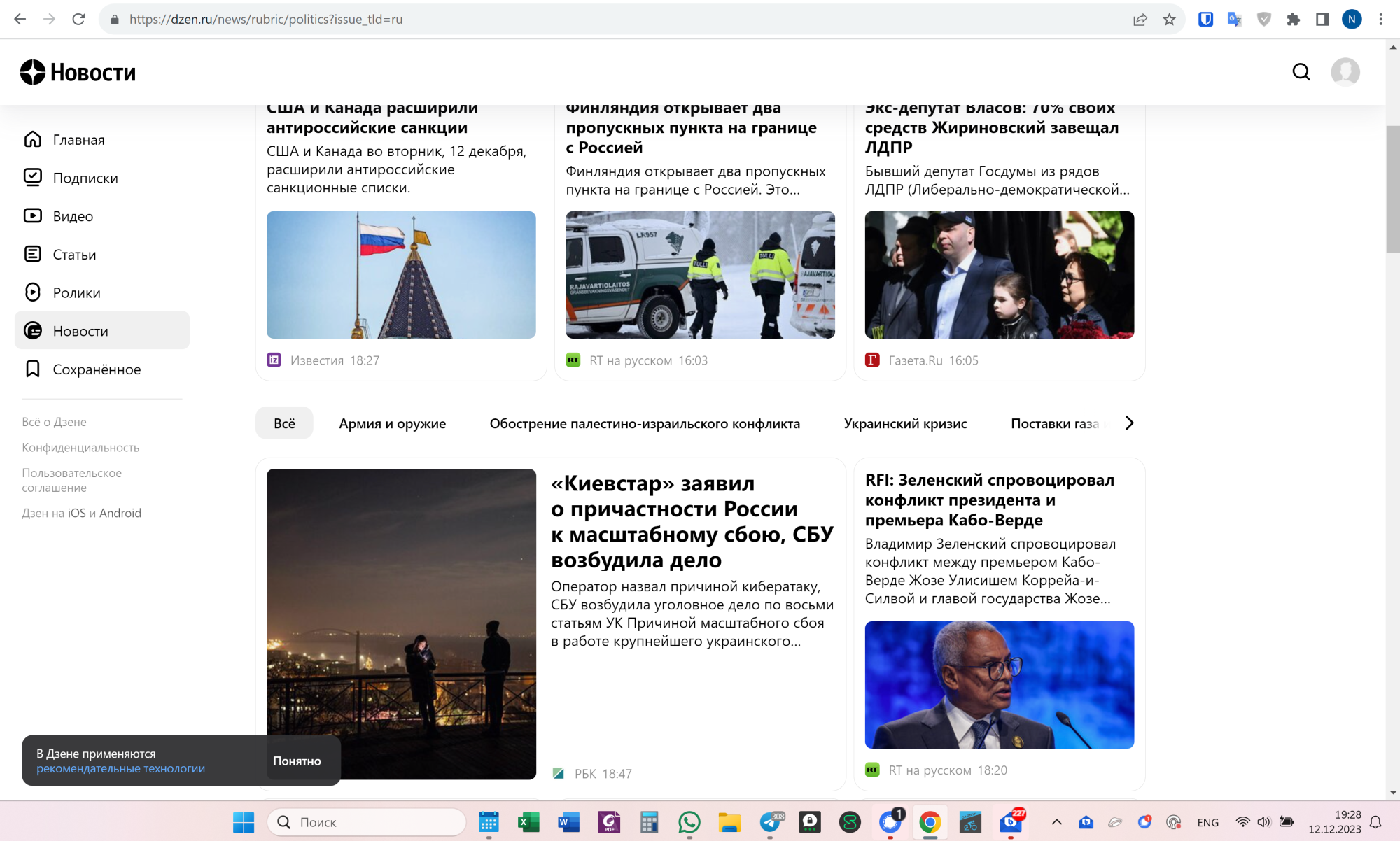This screenshot has height=841, width=1400.
Task: Switch to the Украинский кризис topic tab
Action: (x=906, y=423)
